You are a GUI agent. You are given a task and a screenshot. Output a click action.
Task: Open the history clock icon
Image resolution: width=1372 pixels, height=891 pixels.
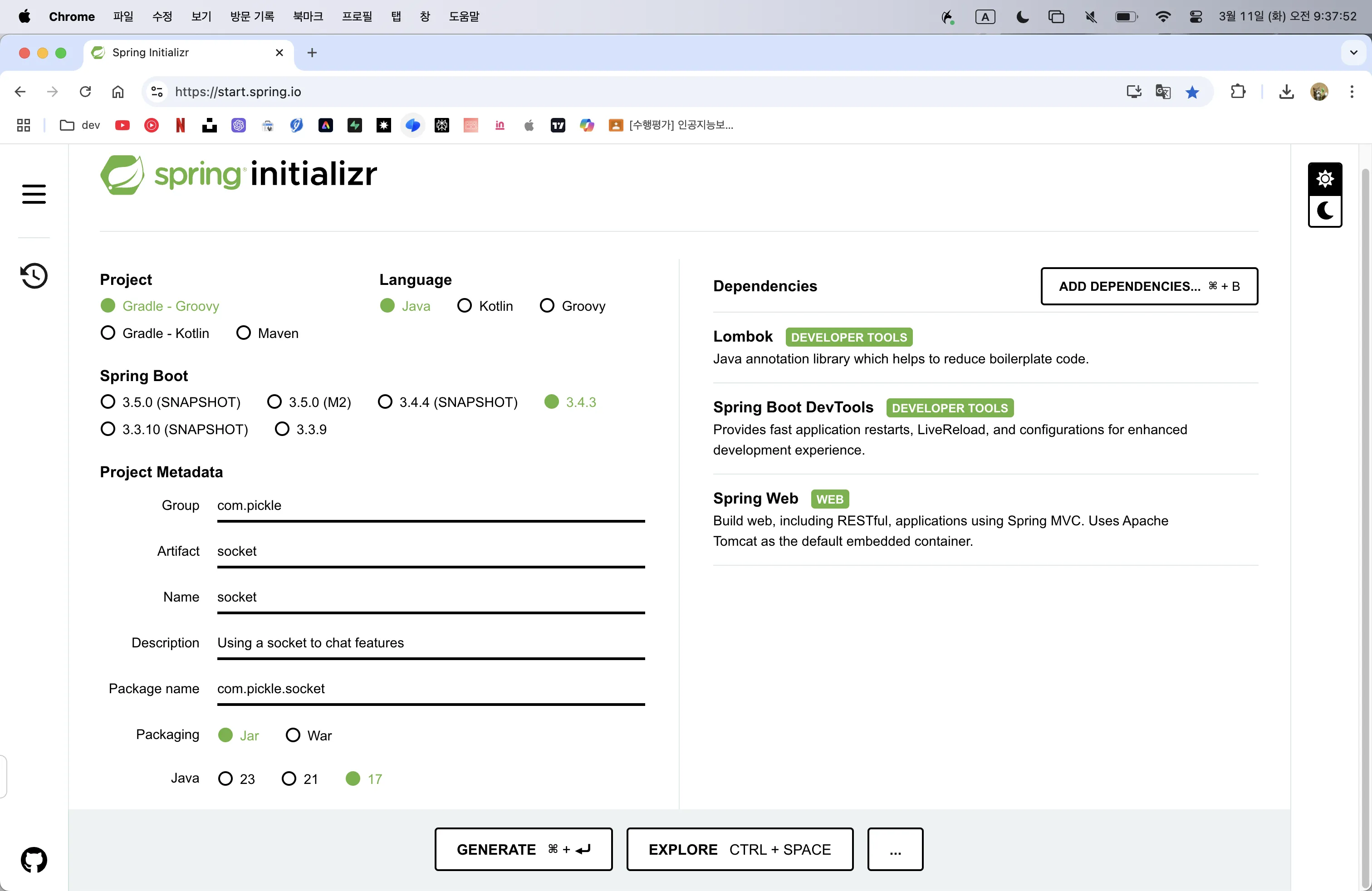[x=34, y=276]
